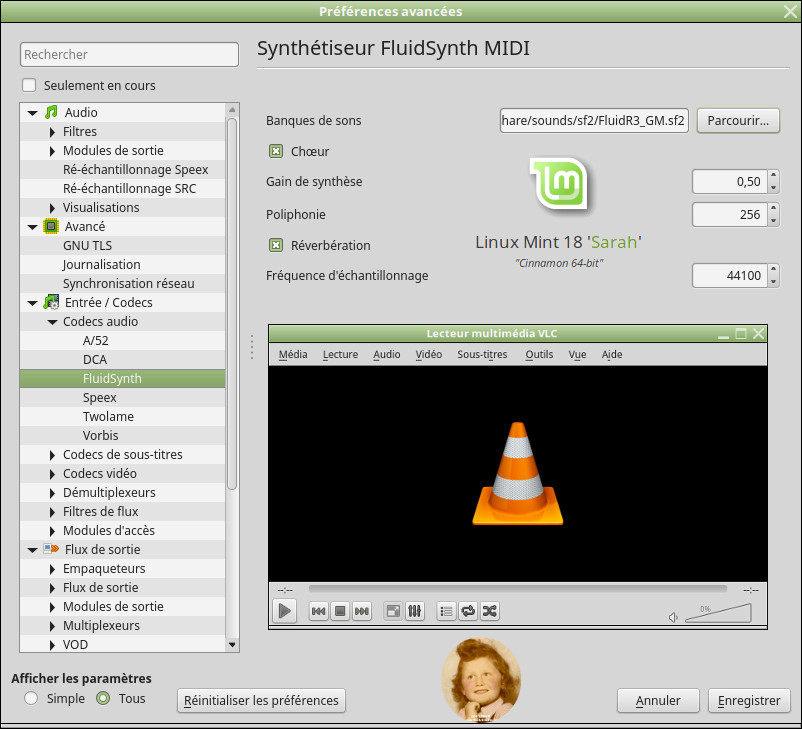
Task: Toggle the playlist icon in VLC
Action: click(446, 611)
